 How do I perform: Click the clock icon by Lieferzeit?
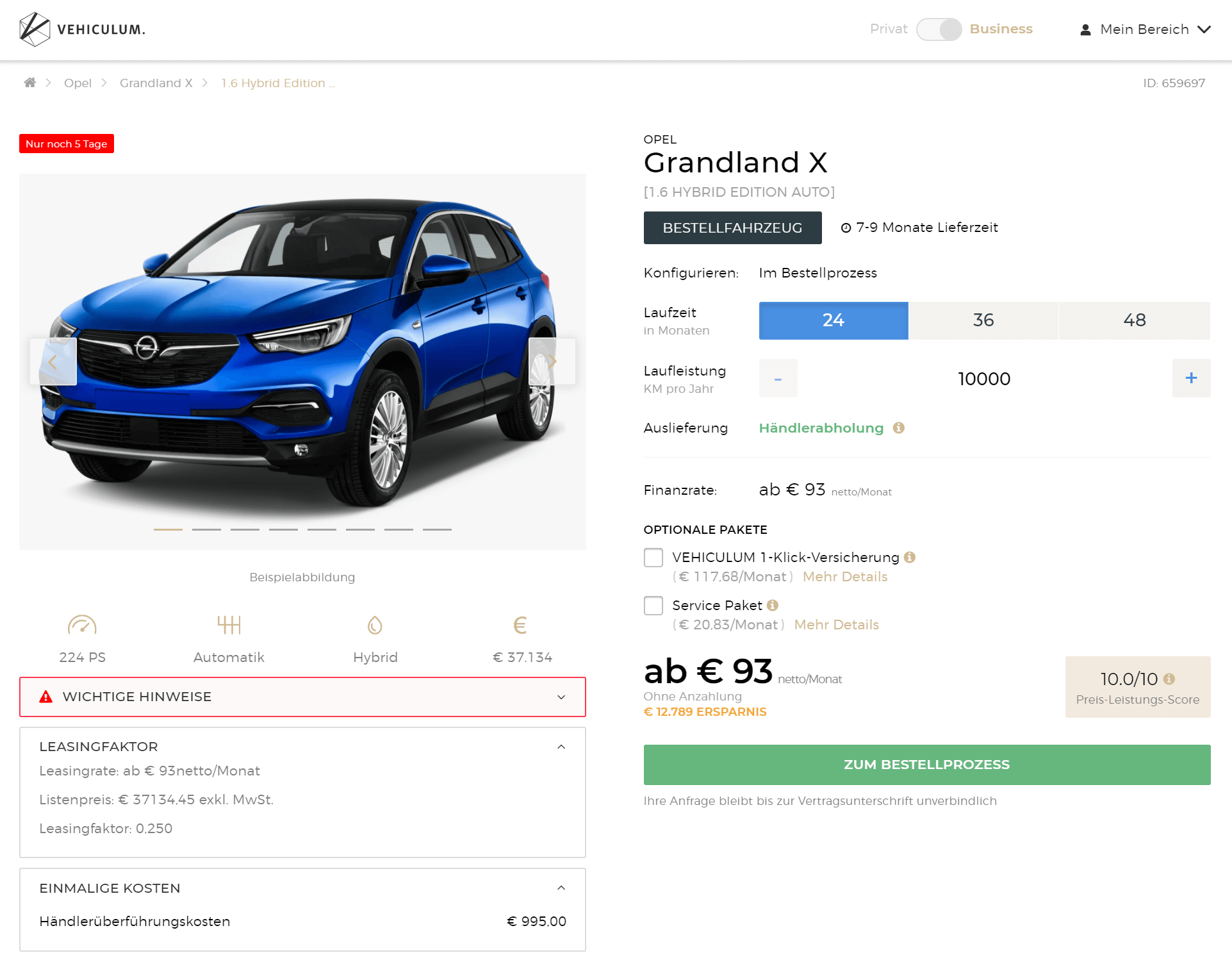[x=846, y=228]
